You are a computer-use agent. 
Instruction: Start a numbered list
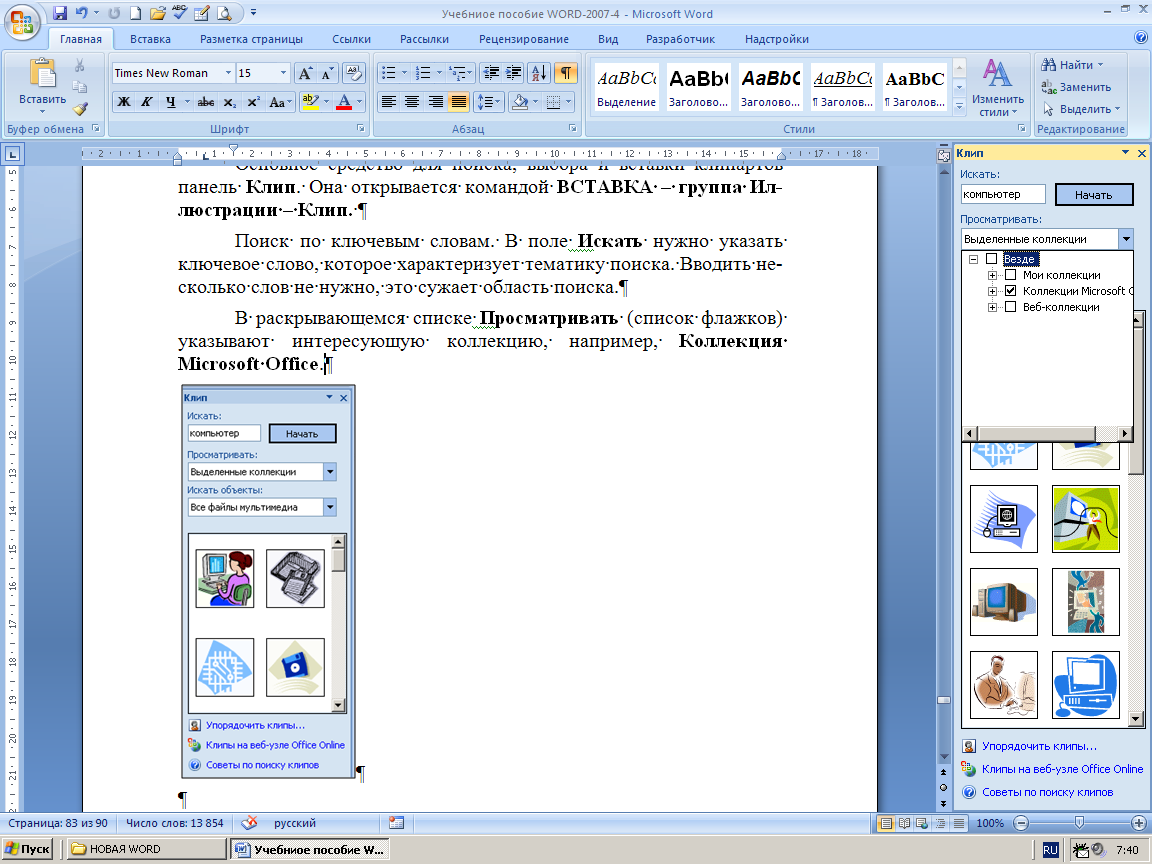(x=423, y=73)
